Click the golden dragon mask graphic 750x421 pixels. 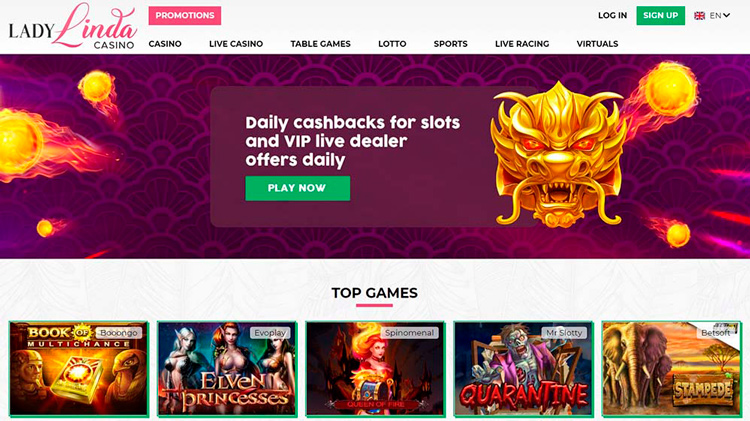[x=559, y=154]
